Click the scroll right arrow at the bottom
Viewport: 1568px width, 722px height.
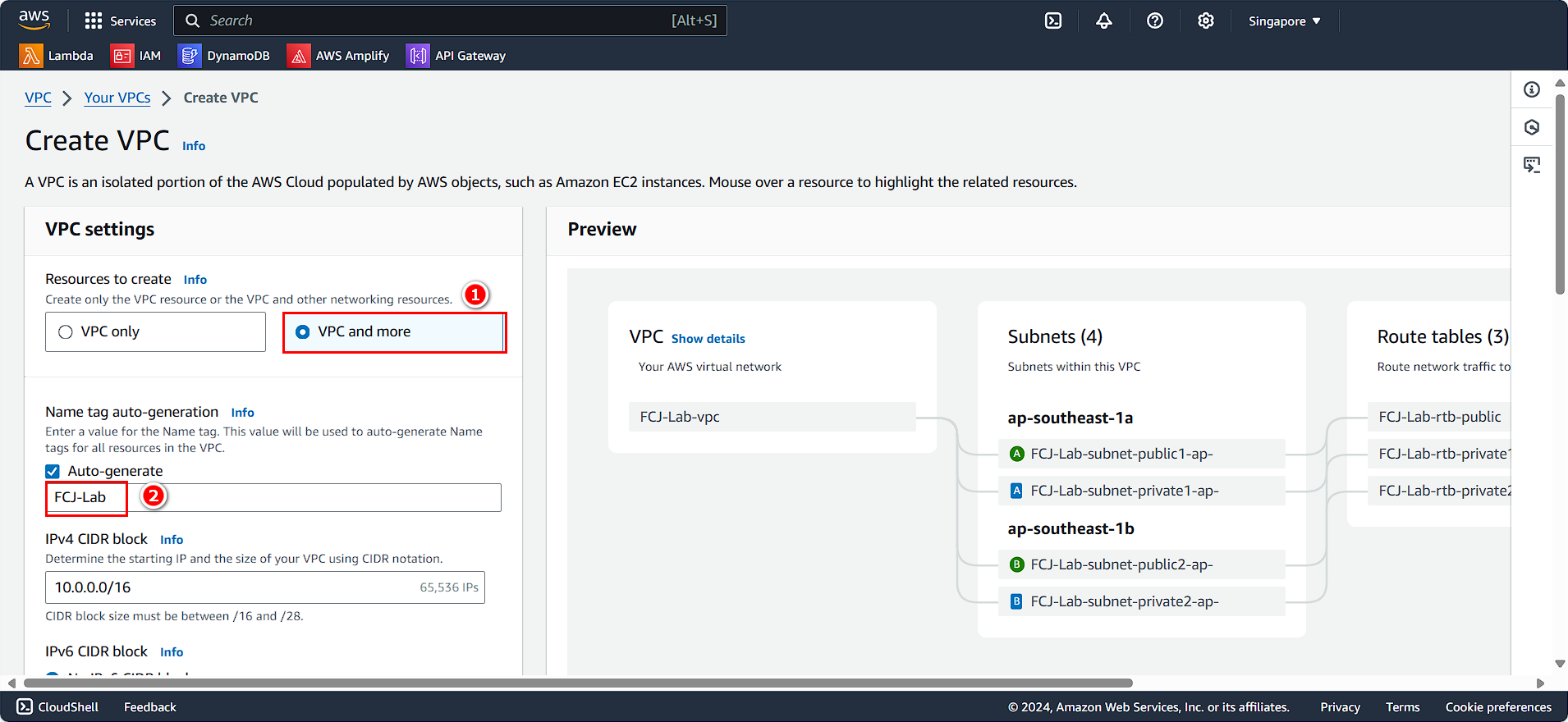click(1540, 683)
